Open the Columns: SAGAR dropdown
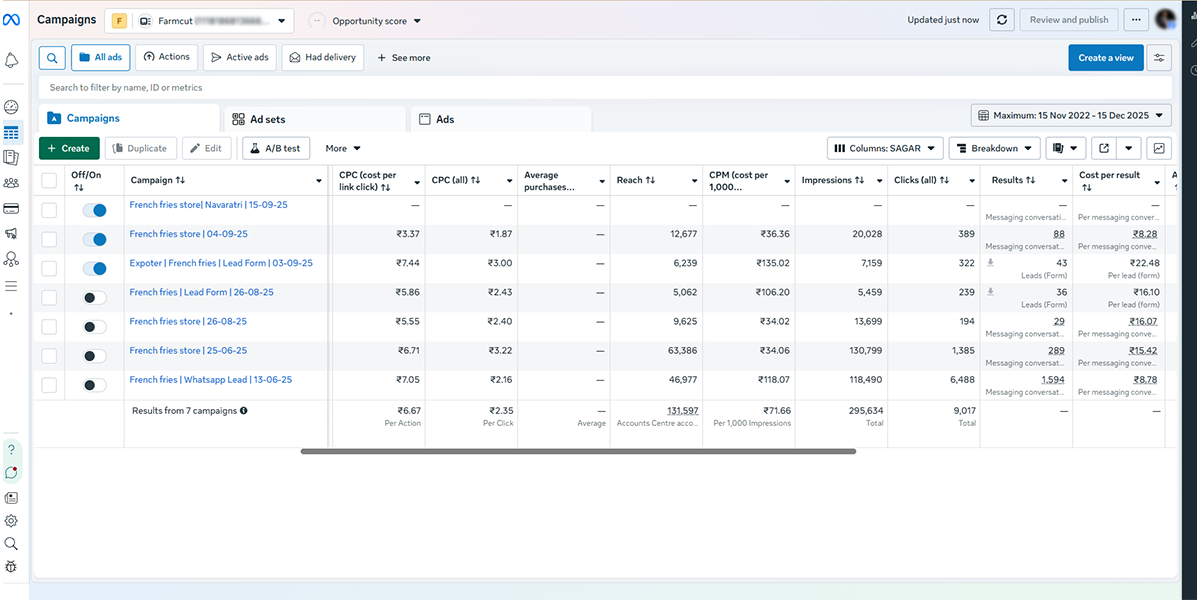The width and height of the screenshot is (1200, 600). [885, 148]
